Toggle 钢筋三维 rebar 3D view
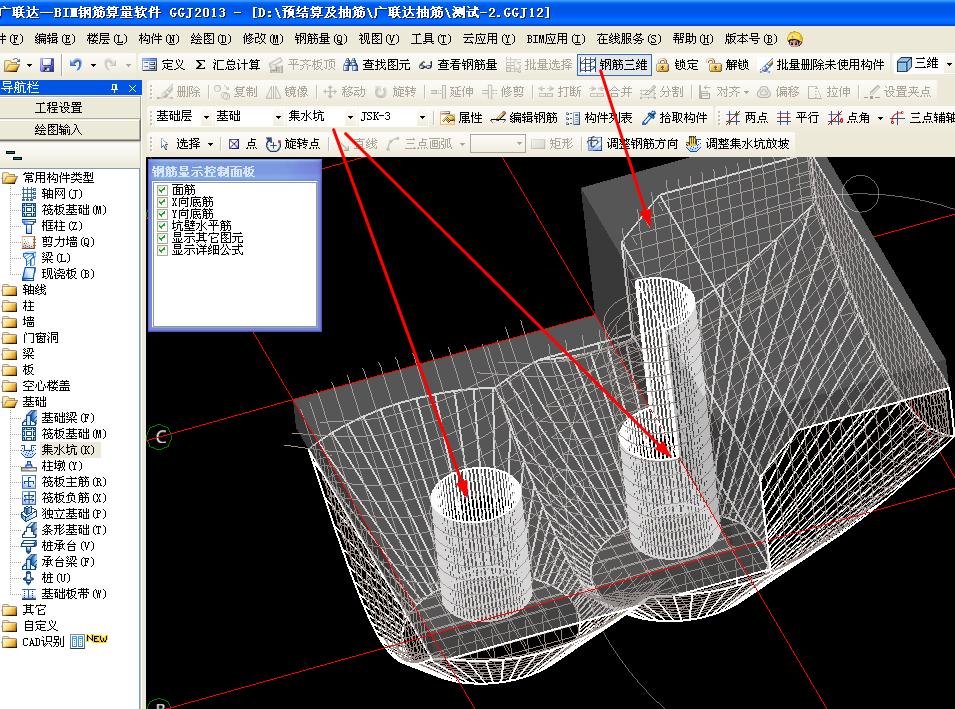955x709 pixels. tap(614, 65)
